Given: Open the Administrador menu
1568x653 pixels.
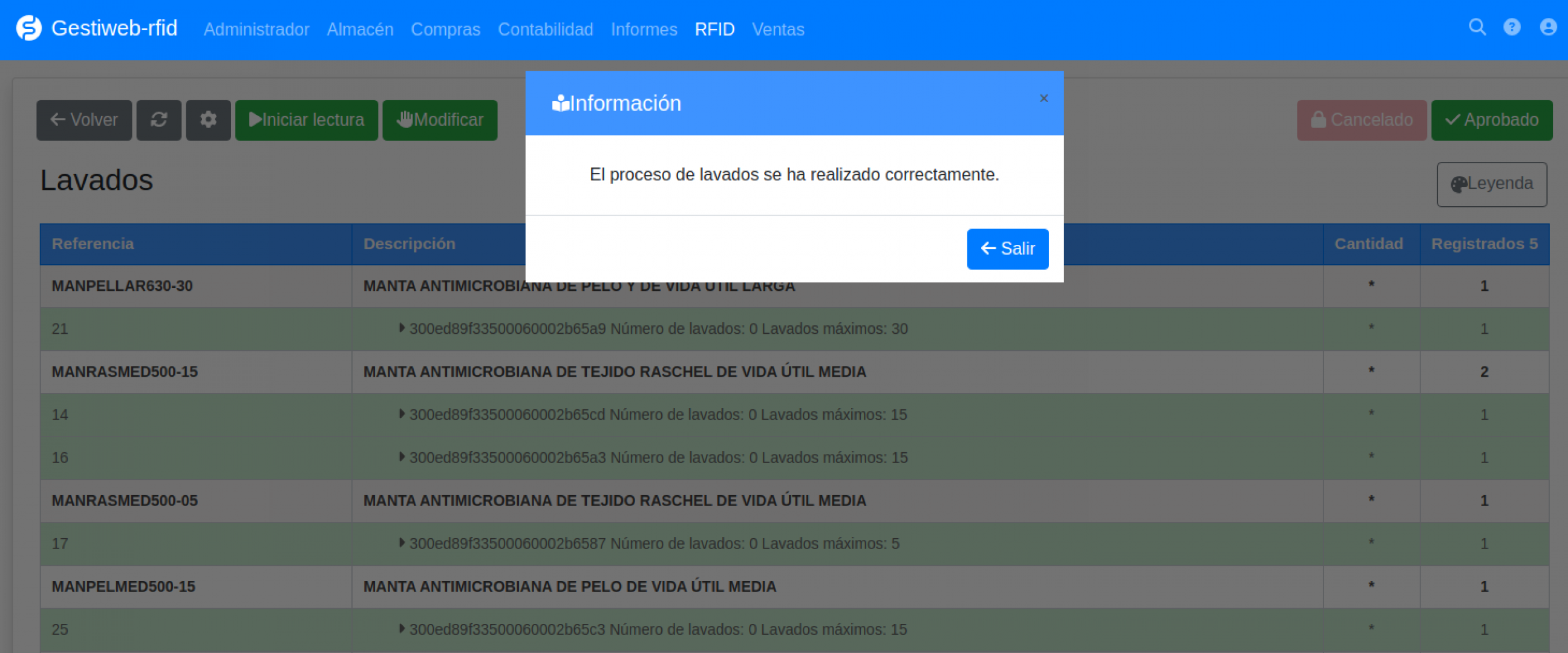Looking at the screenshot, I should coord(256,29).
